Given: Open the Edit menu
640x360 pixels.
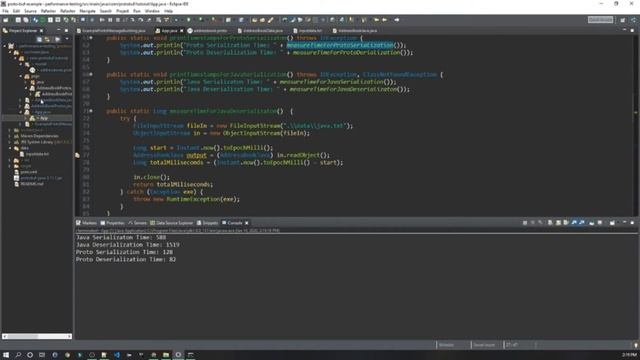Looking at the screenshot, I should tap(16, 11).
